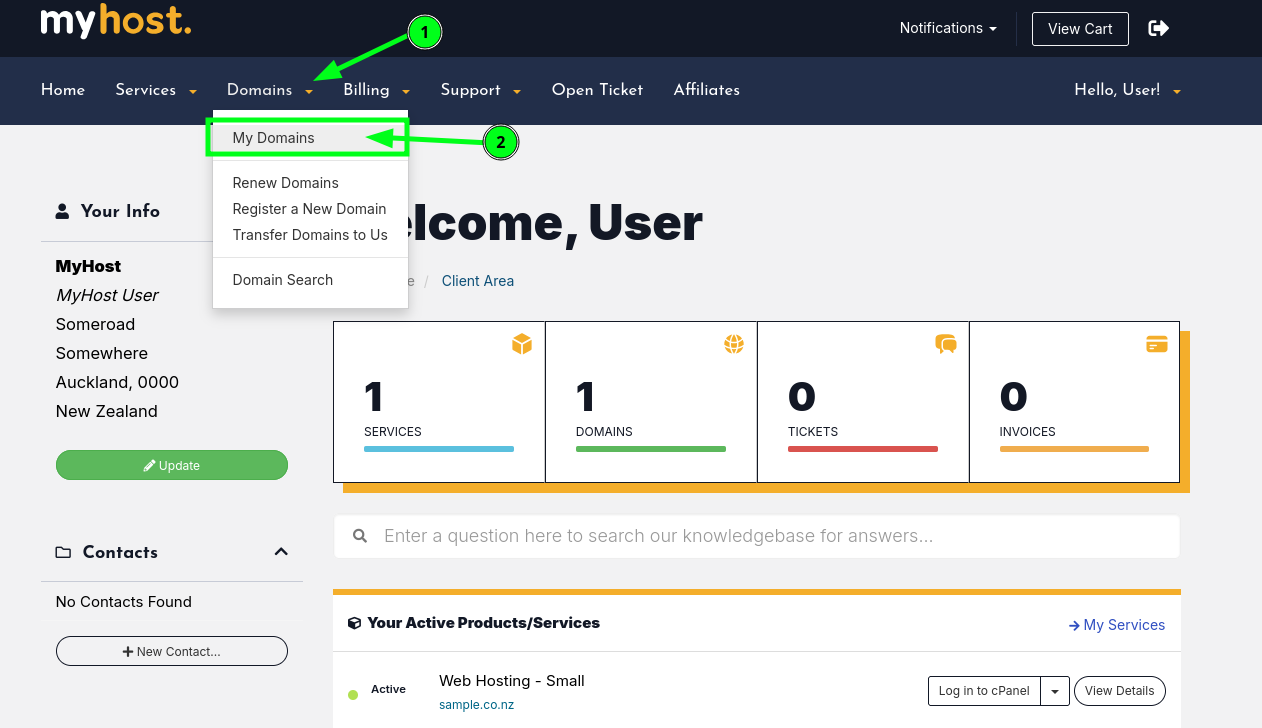Click the Invoices credit card icon

(1157, 344)
